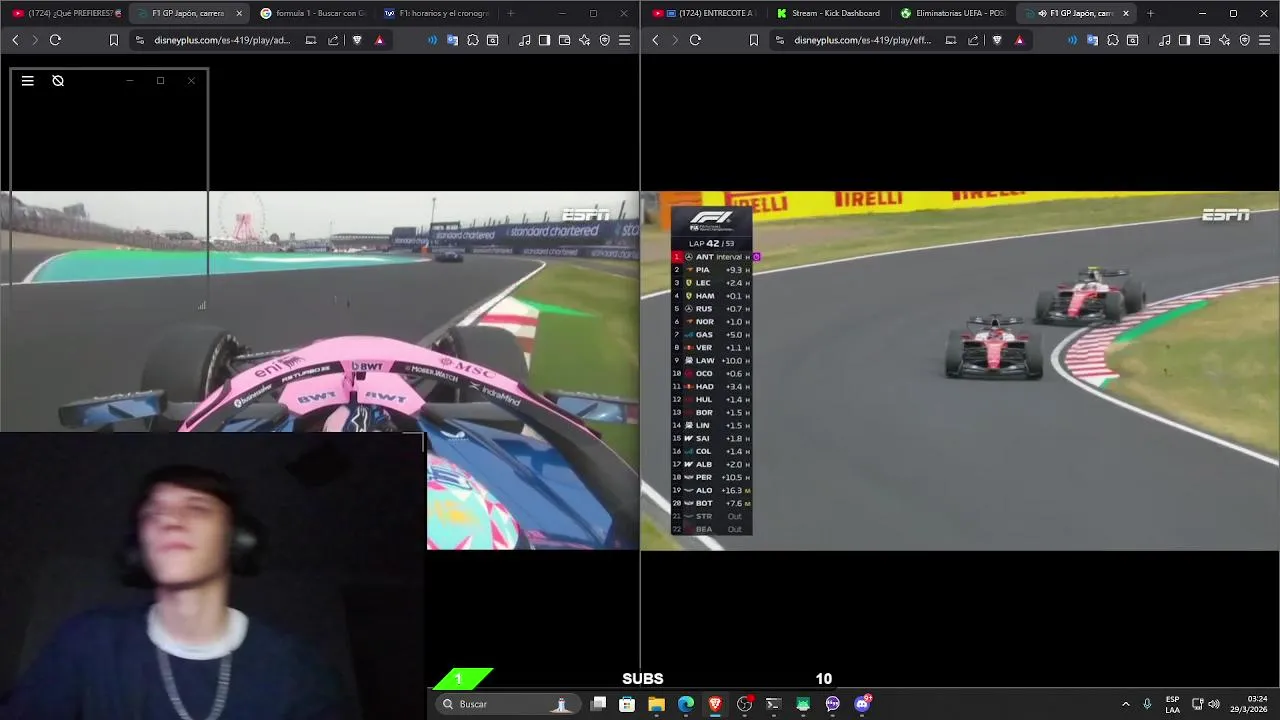Open Brave Wallet in right browser toolbar
Screen dimensions: 1280x720
(x=1204, y=40)
